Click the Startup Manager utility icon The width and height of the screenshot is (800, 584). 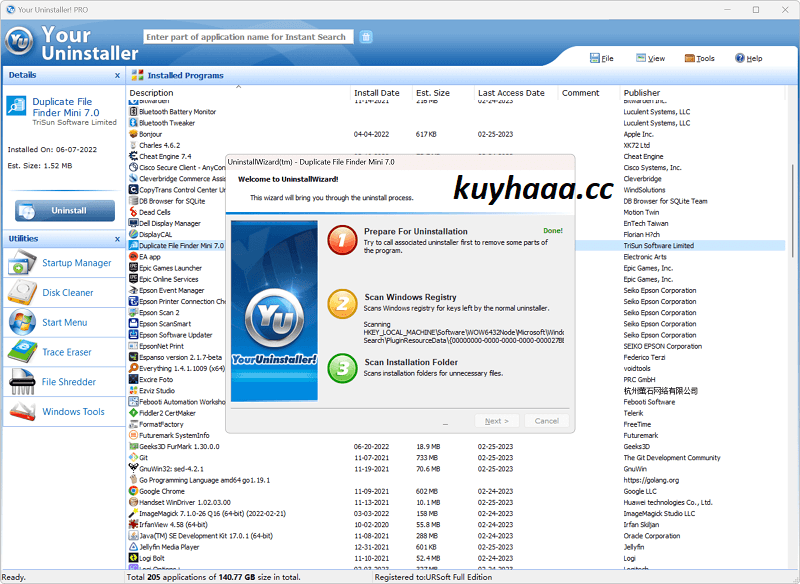[22, 263]
